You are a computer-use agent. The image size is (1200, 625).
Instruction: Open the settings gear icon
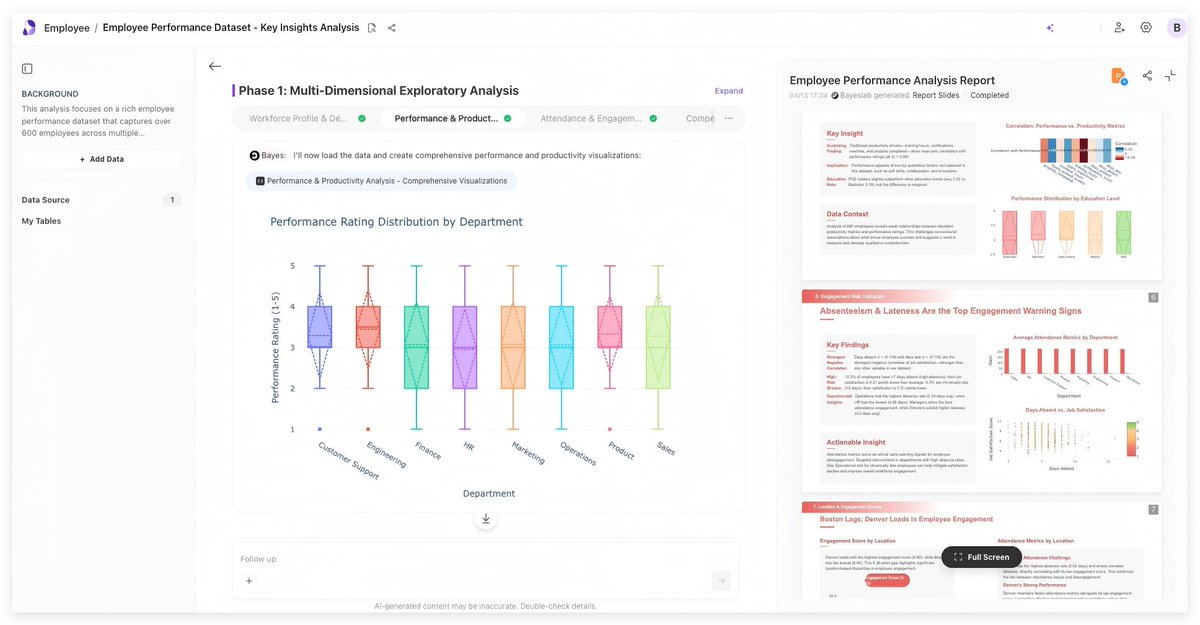pos(1146,28)
